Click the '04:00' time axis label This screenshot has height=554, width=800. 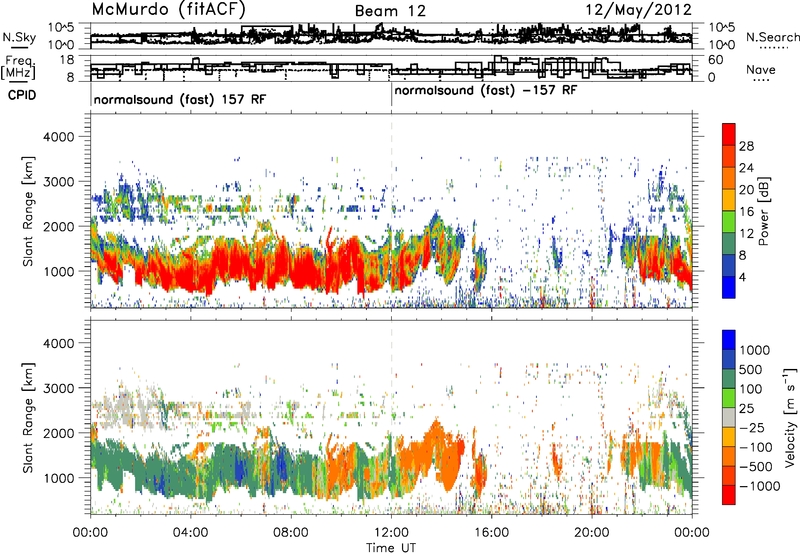(190, 533)
